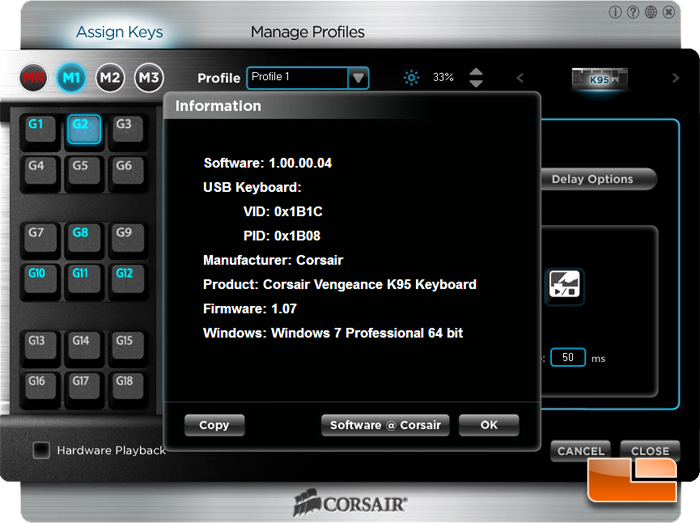Select the G9 macro key
This screenshot has width=700, height=523.
pyautogui.click(x=128, y=237)
